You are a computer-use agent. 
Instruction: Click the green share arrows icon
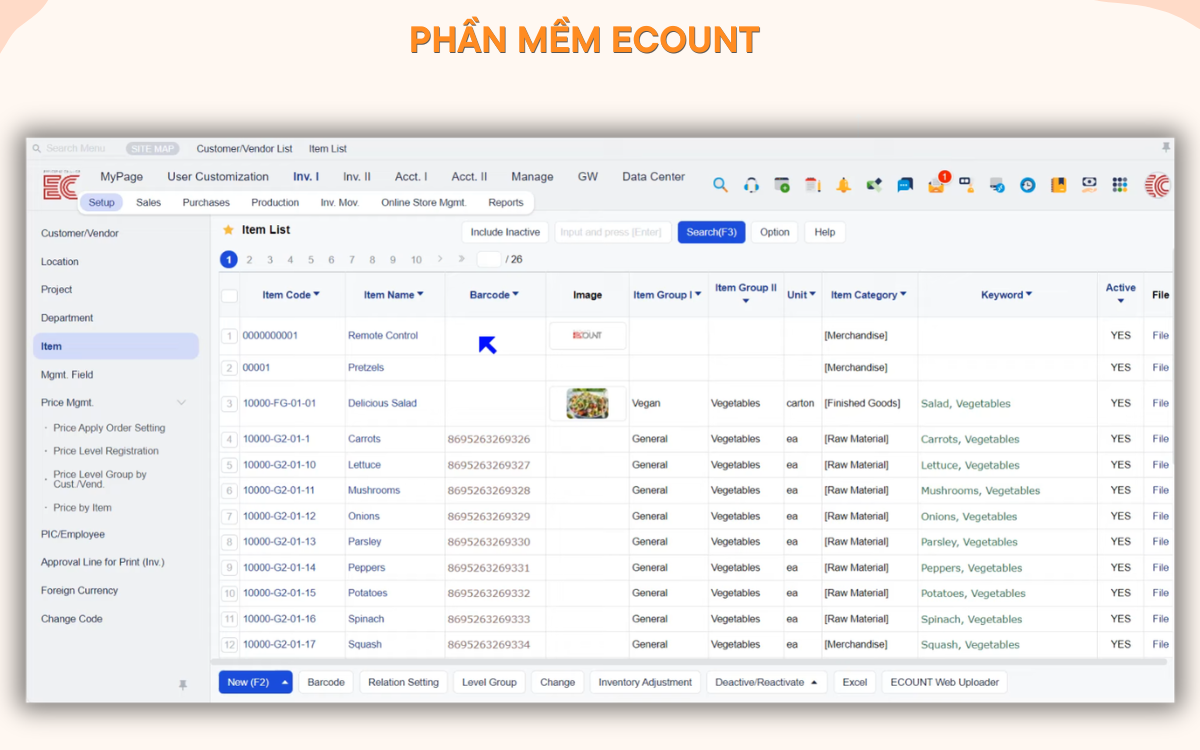(x=874, y=185)
